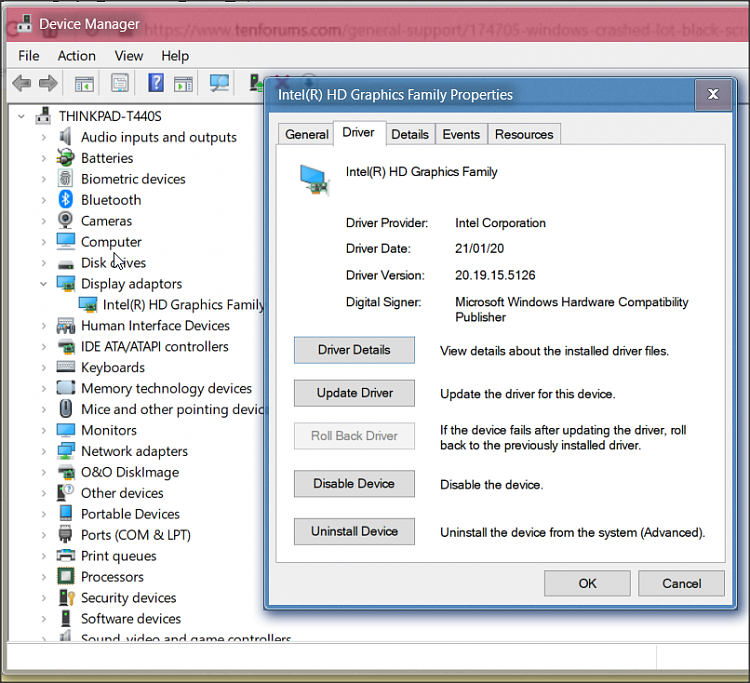
Task: Switch to the Details tab
Action: click(x=410, y=134)
